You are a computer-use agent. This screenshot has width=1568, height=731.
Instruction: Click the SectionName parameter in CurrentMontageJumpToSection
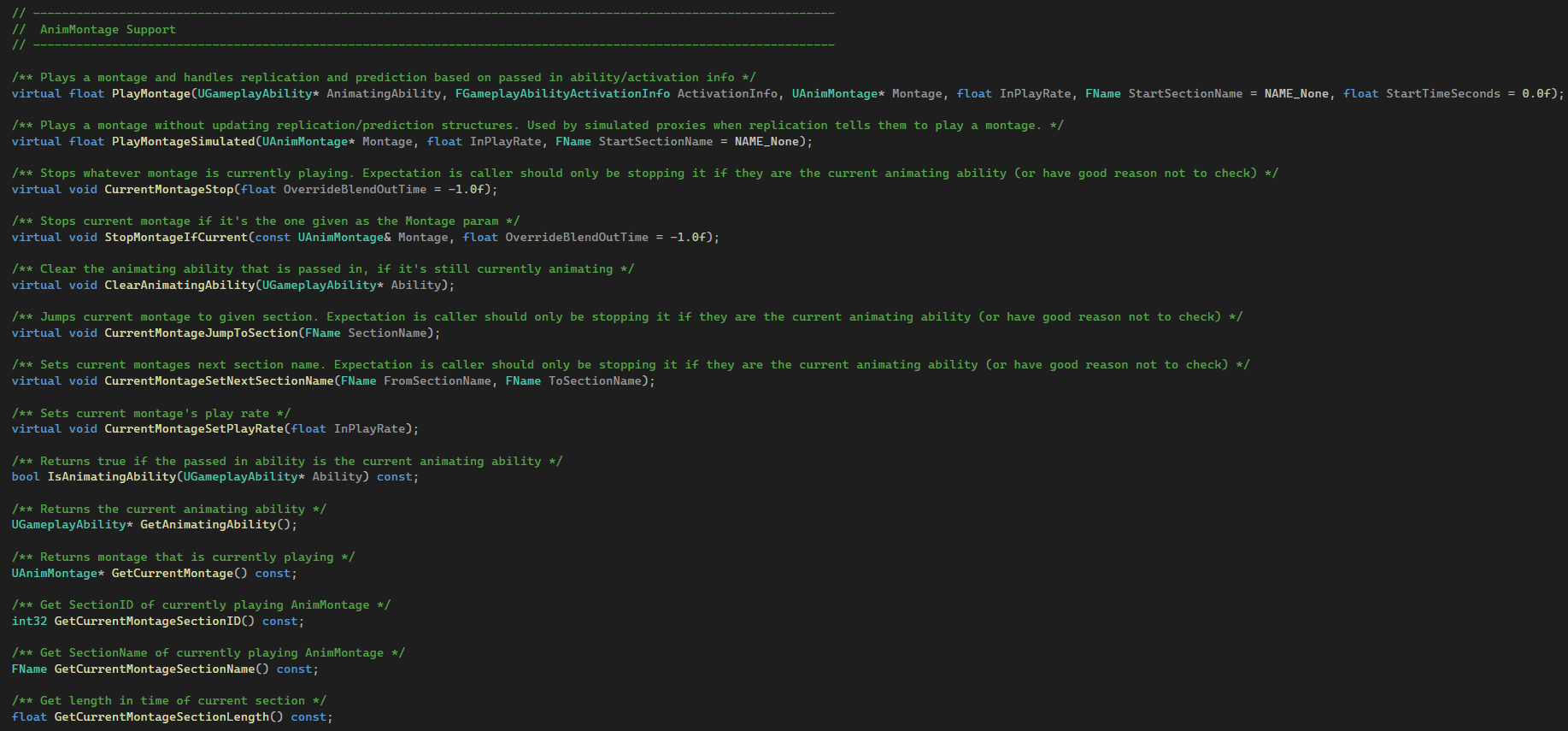click(x=387, y=333)
